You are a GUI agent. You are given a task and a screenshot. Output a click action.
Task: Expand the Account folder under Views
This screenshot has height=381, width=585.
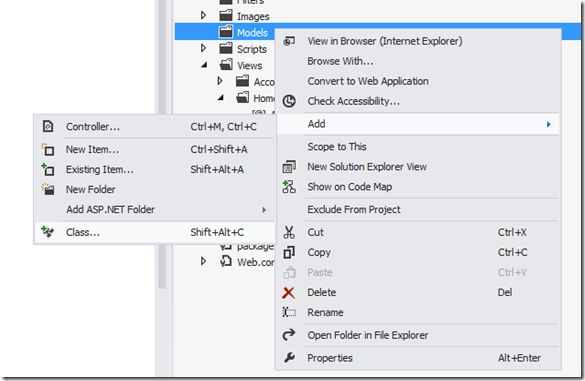point(220,81)
